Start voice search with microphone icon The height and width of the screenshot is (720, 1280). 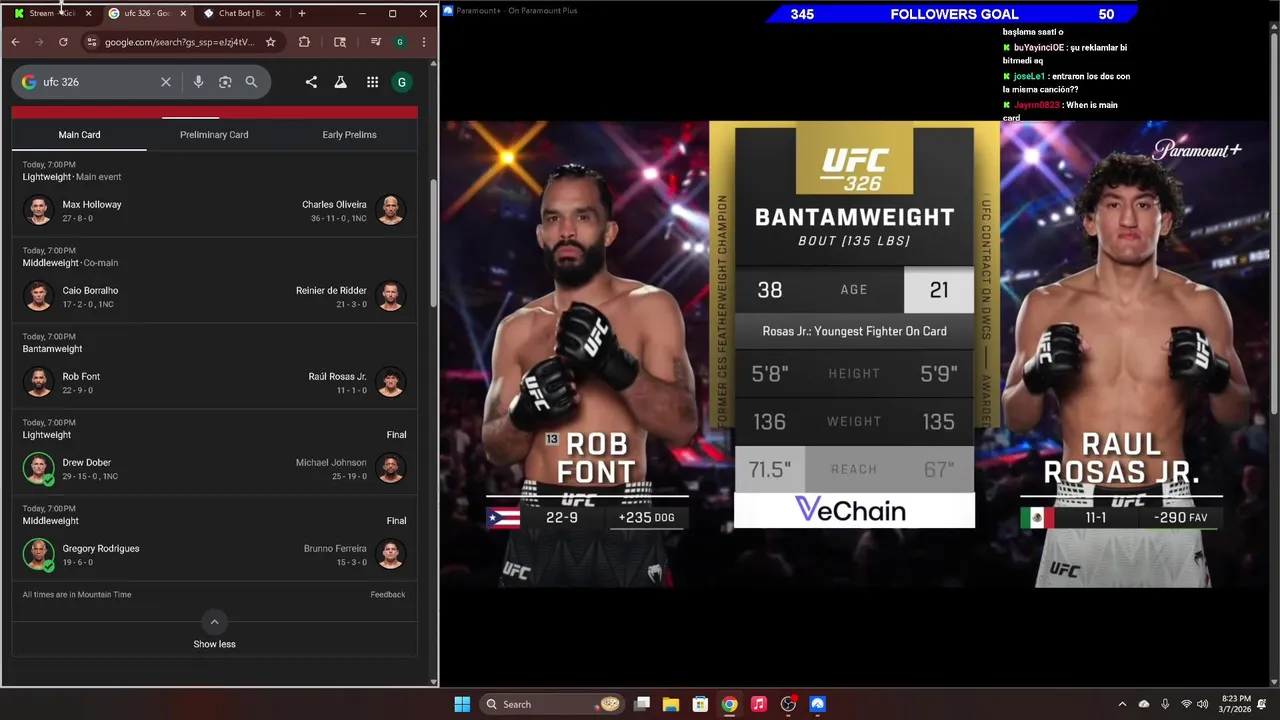[198, 82]
